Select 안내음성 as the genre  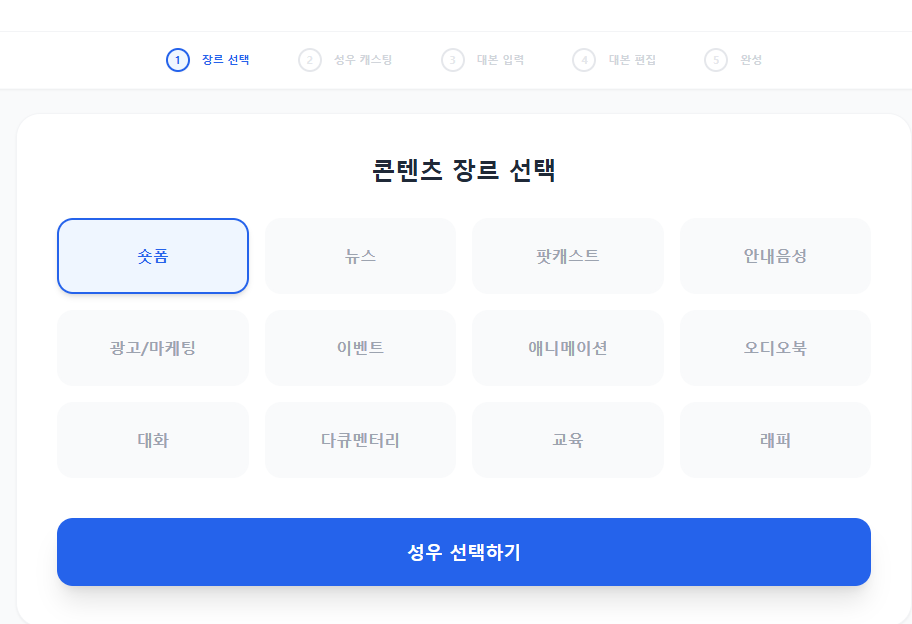pyautogui.click(x=775, y=256)
